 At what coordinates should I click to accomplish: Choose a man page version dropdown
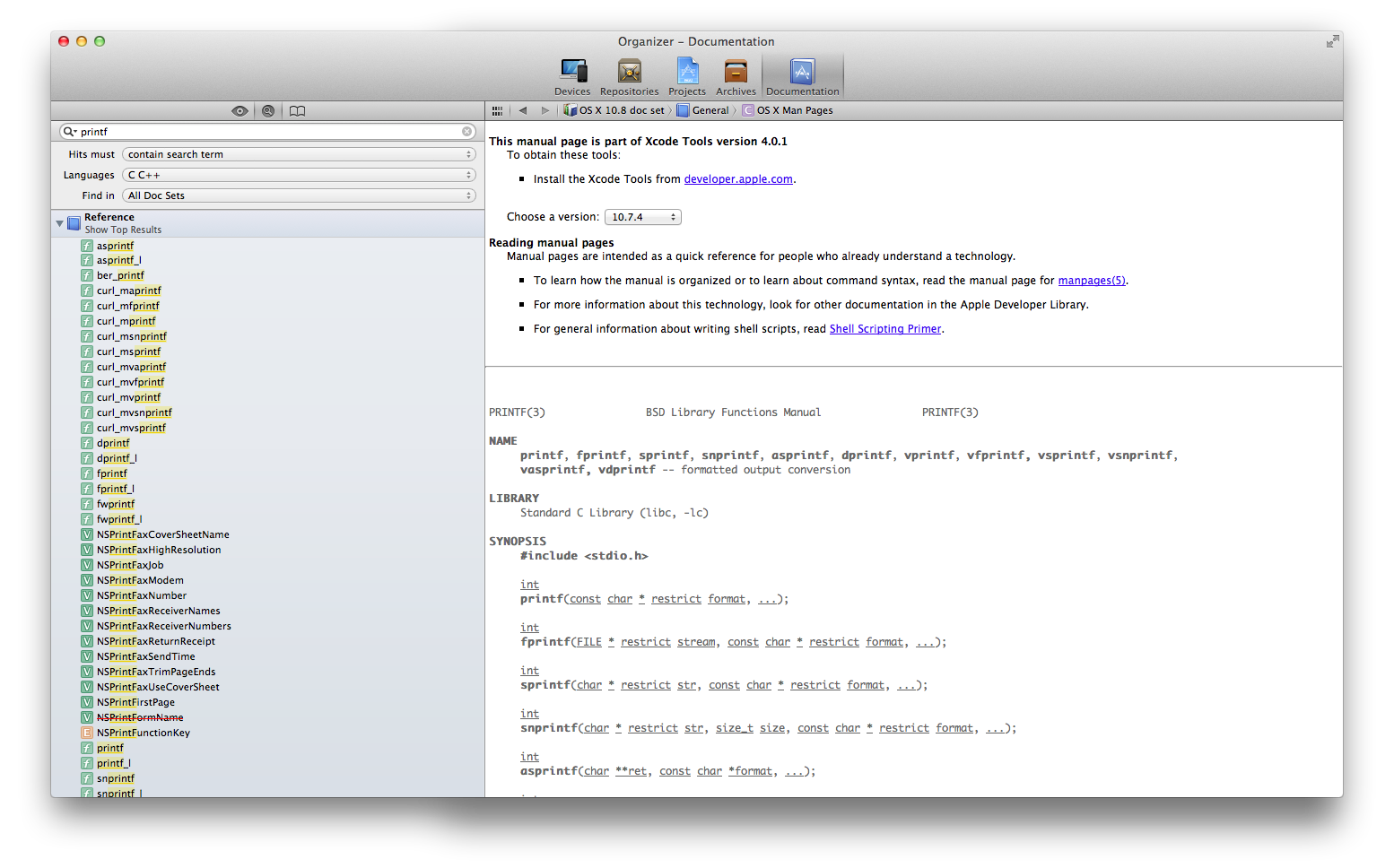click(x=643, y=217)
